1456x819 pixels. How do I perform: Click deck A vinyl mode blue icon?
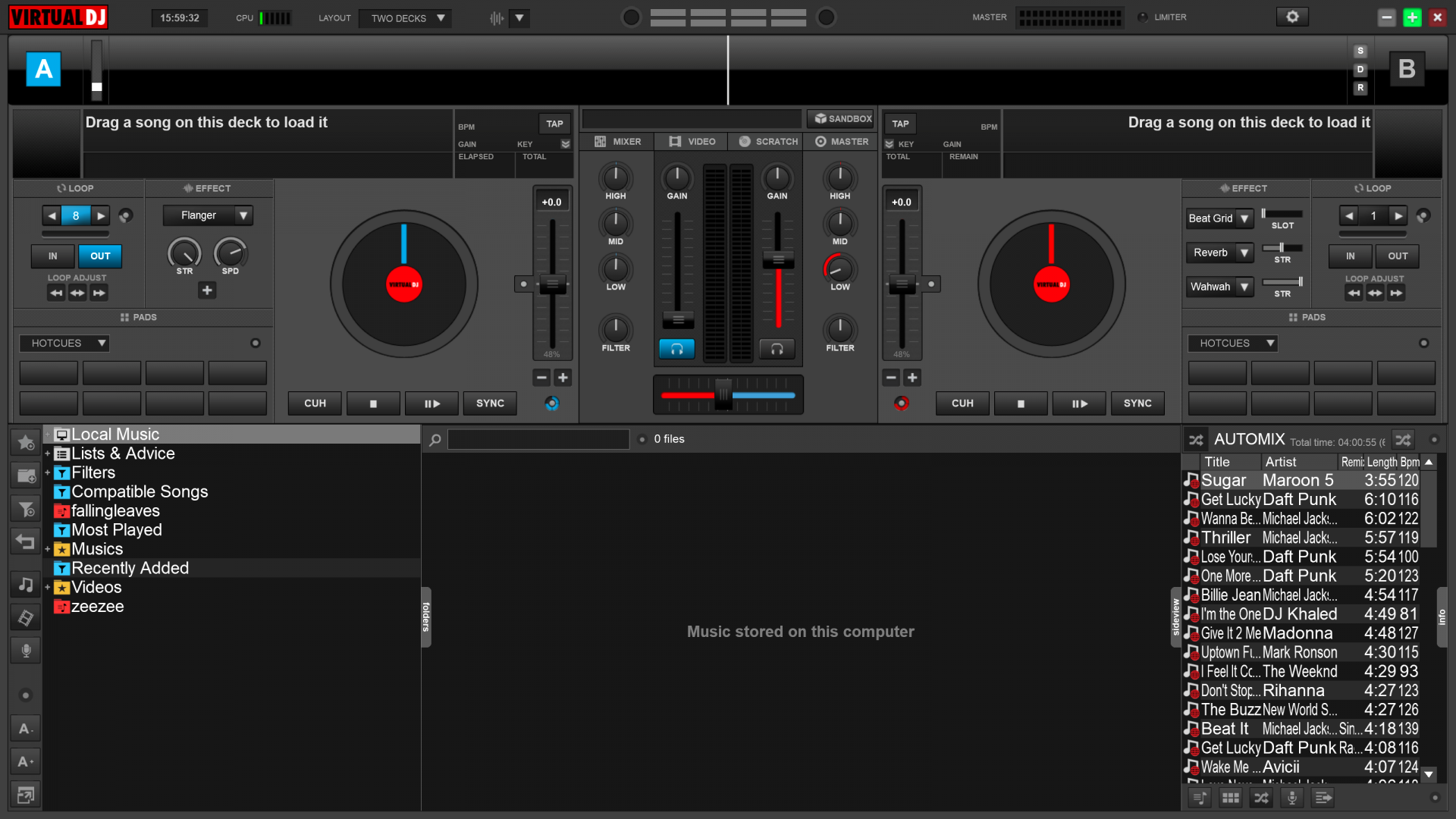[552, 403]
